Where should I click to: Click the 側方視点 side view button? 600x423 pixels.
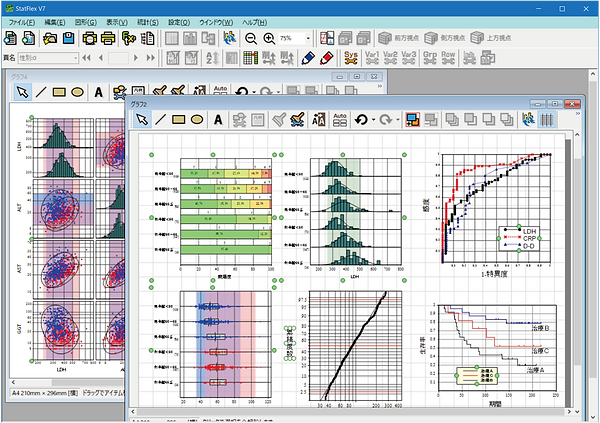[x=445, y=38]
